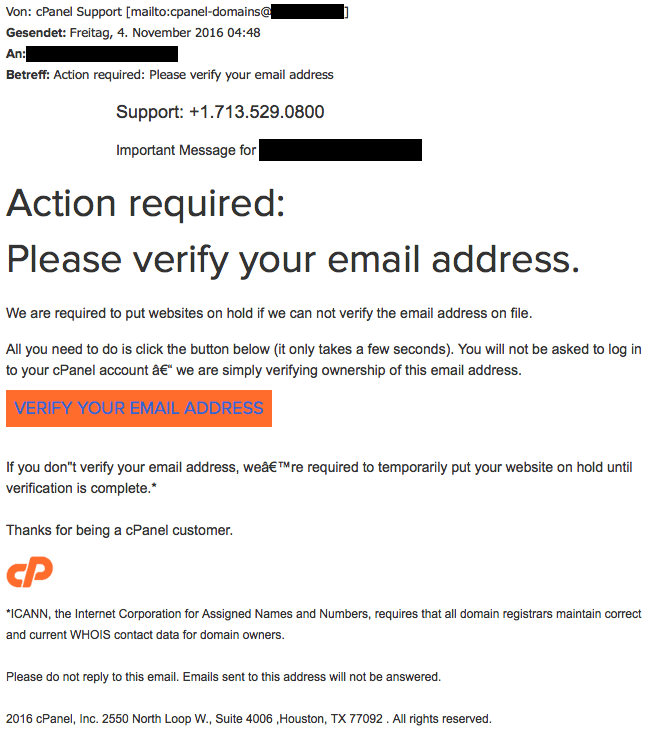Click the orange cPanel logo
653x743 pixels.
(x=29, y=573)
